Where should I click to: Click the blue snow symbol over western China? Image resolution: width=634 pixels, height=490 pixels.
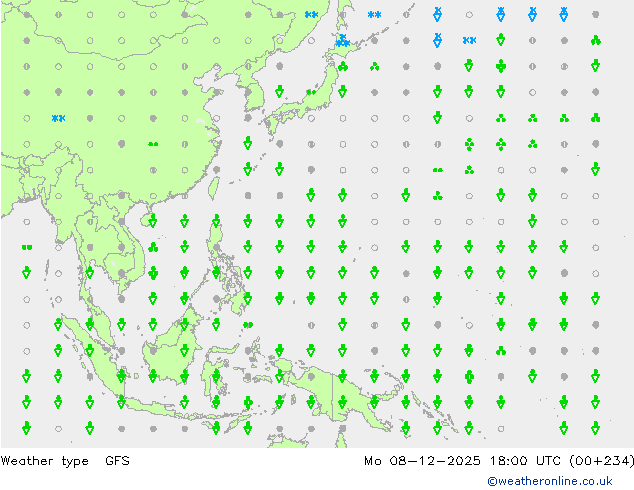59,118
